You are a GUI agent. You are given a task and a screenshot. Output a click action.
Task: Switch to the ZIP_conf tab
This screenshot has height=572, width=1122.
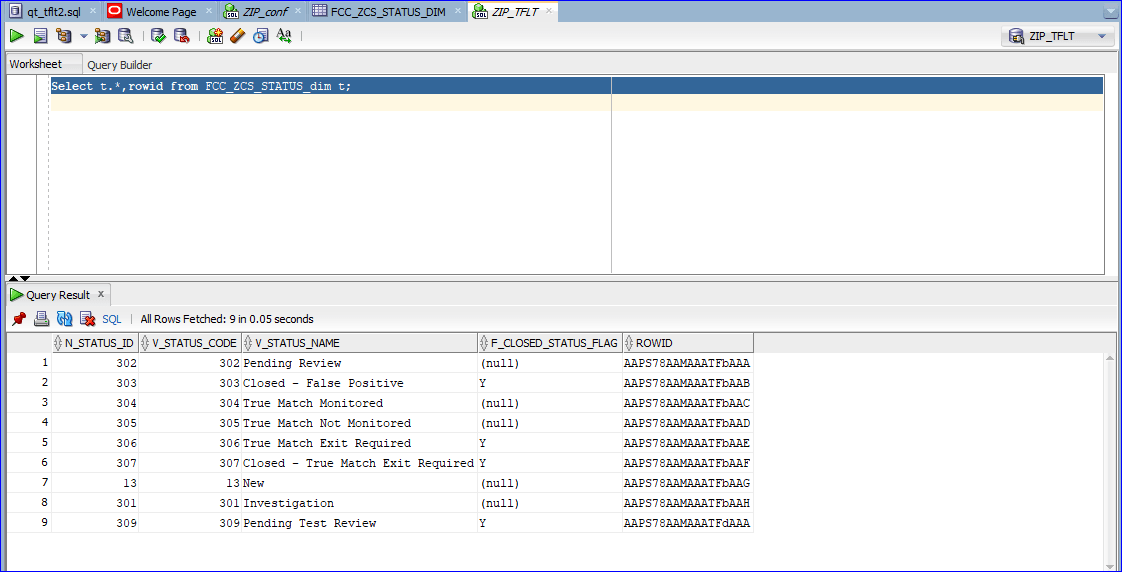265,11
